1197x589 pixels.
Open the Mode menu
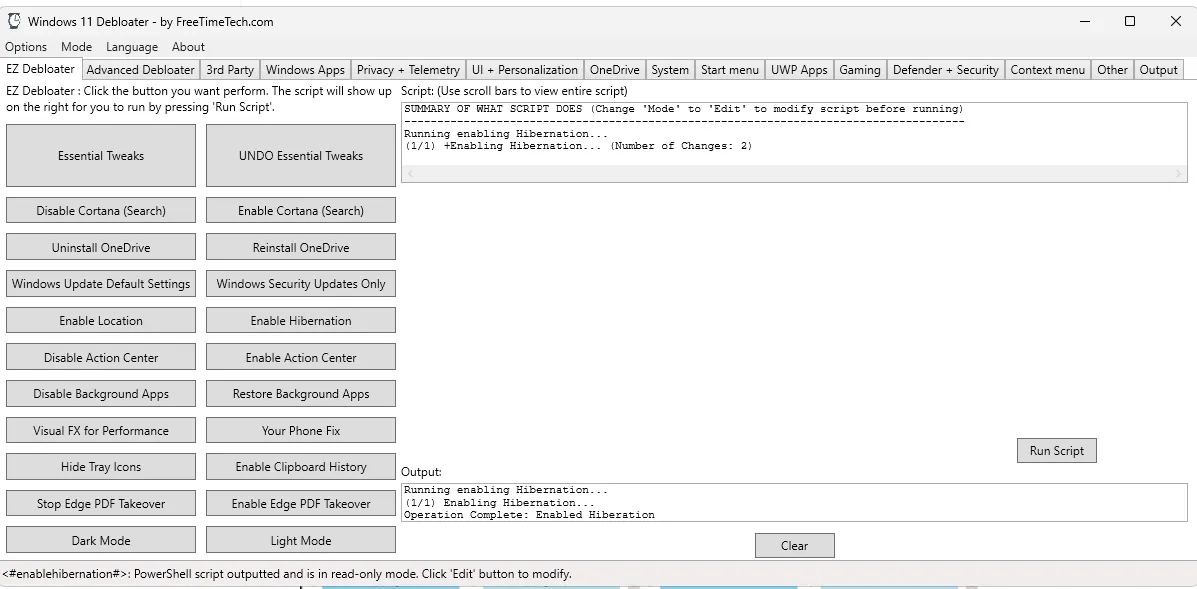click(76, 47)
